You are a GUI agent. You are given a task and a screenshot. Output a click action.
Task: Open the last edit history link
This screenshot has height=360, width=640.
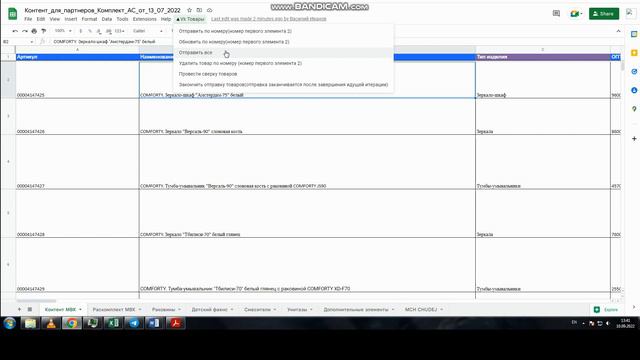click(269, 19)
